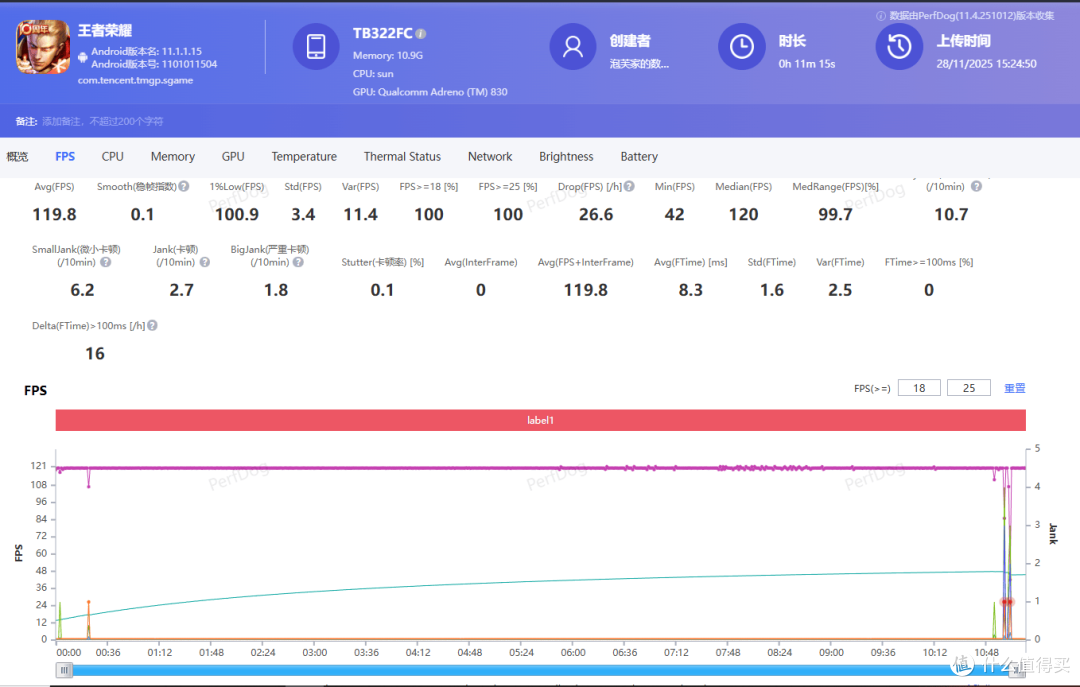Click the 王者荣耀 game app icon
Image resolution: width=1080 pixels, height=687 pixels.
(43, 47)
